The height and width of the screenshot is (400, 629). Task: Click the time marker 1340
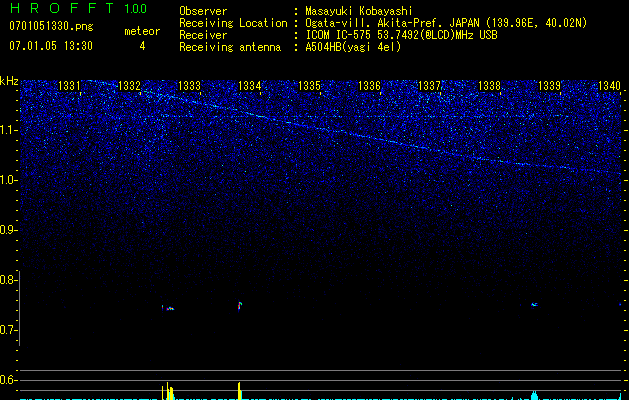[x=609, y=85]
